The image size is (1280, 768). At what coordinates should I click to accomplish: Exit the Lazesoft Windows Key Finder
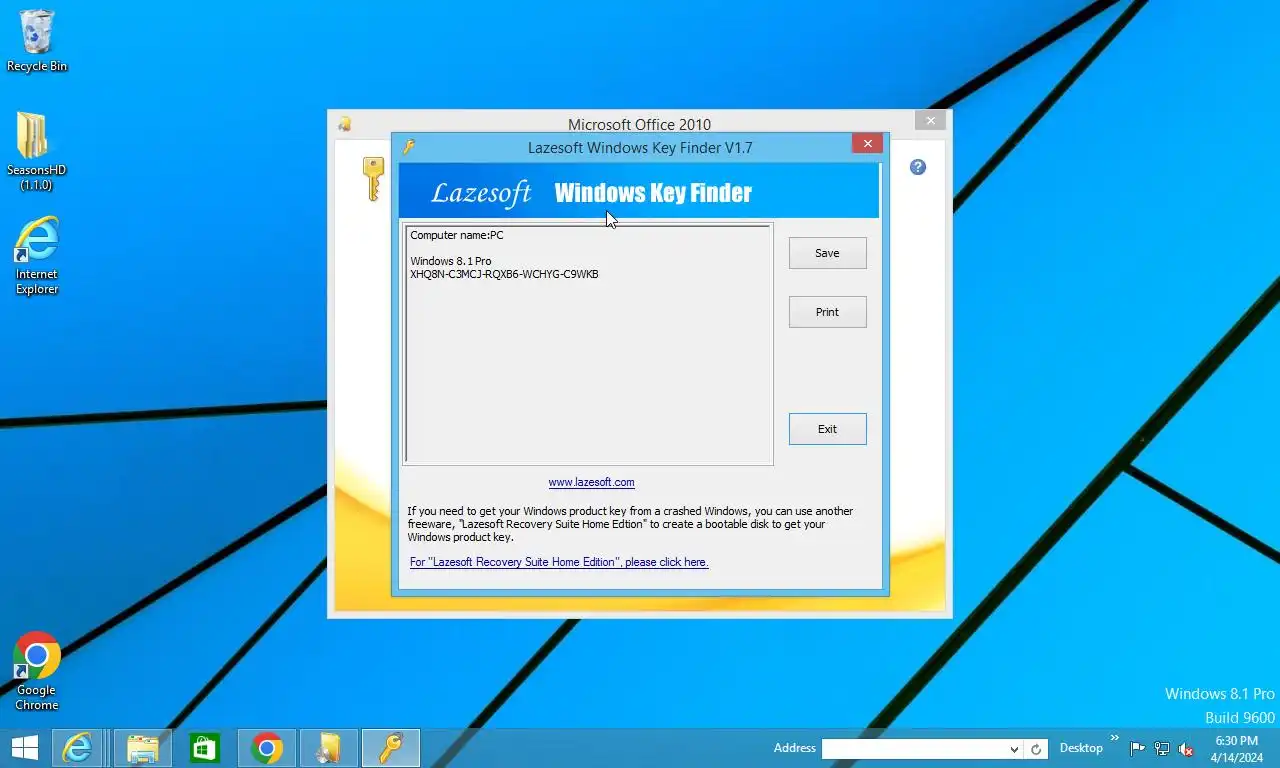click(827, 429)
